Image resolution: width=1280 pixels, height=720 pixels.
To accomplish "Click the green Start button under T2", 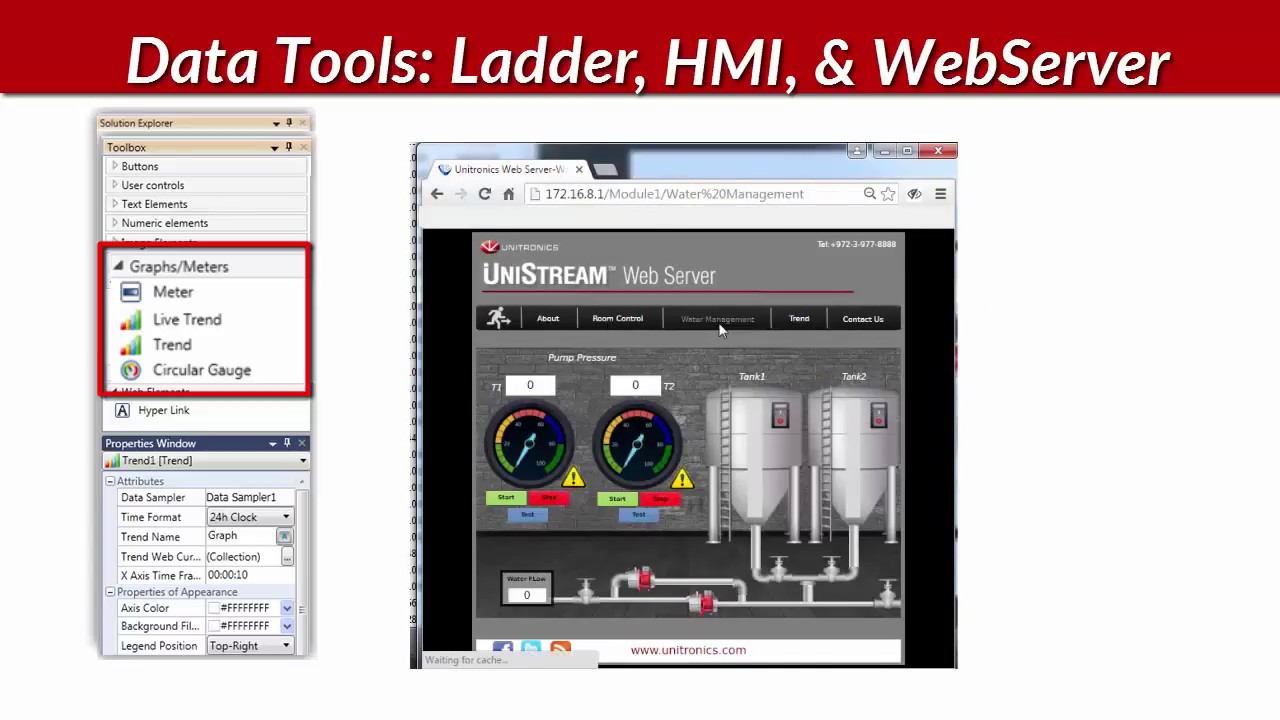I will 617,499.
